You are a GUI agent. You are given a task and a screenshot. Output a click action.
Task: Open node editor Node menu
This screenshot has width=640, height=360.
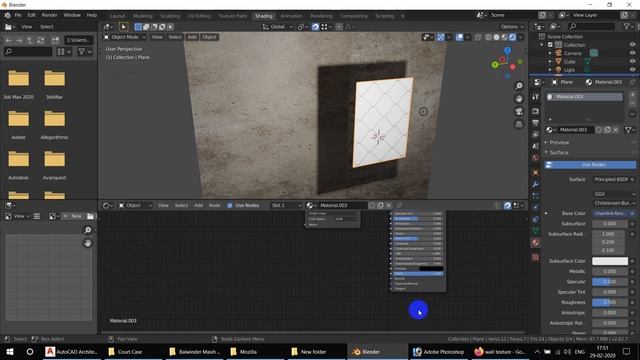point(214,205)
